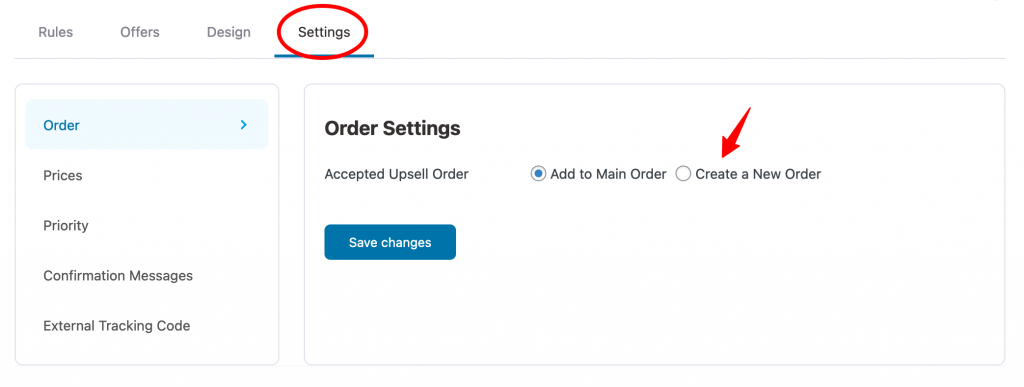Screen dimensions: 1024x387
Task: Select the Add to Main Order radio button
Action: (x=538, y=174)
